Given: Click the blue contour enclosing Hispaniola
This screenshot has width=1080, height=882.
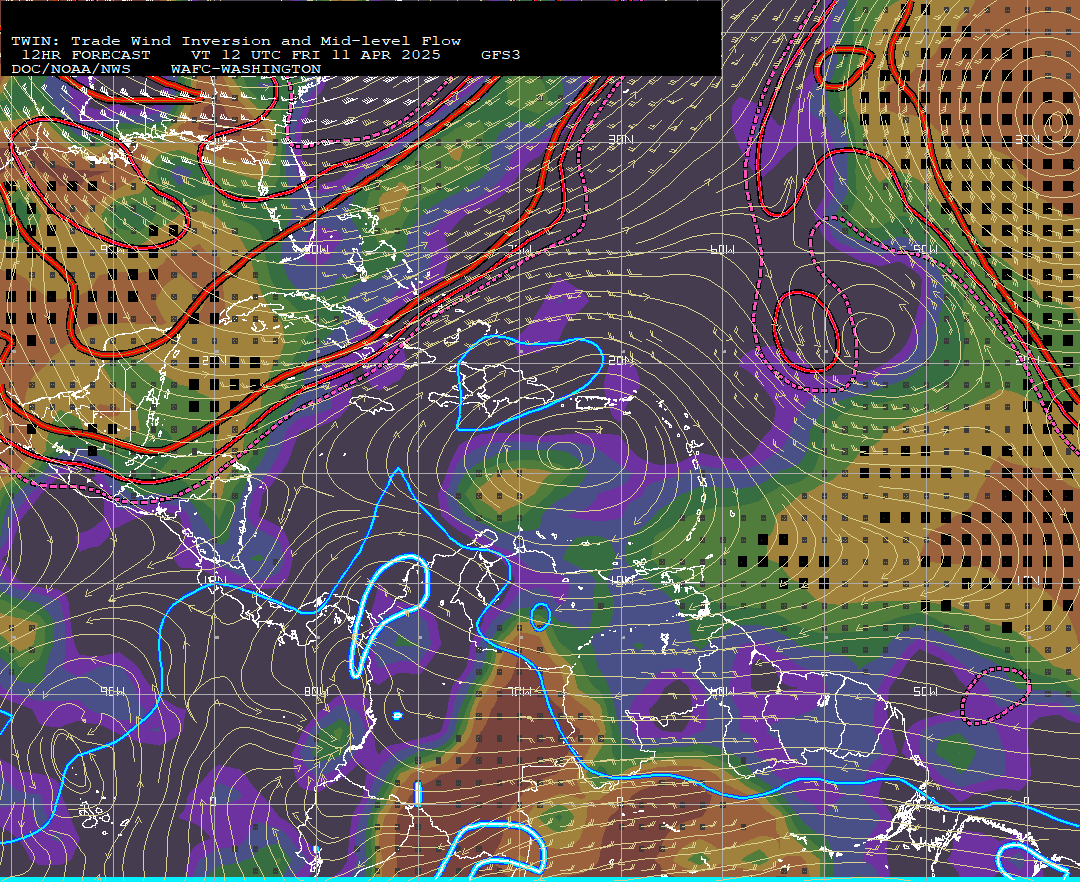Looking at the screenshot, I should pos(529,384).
